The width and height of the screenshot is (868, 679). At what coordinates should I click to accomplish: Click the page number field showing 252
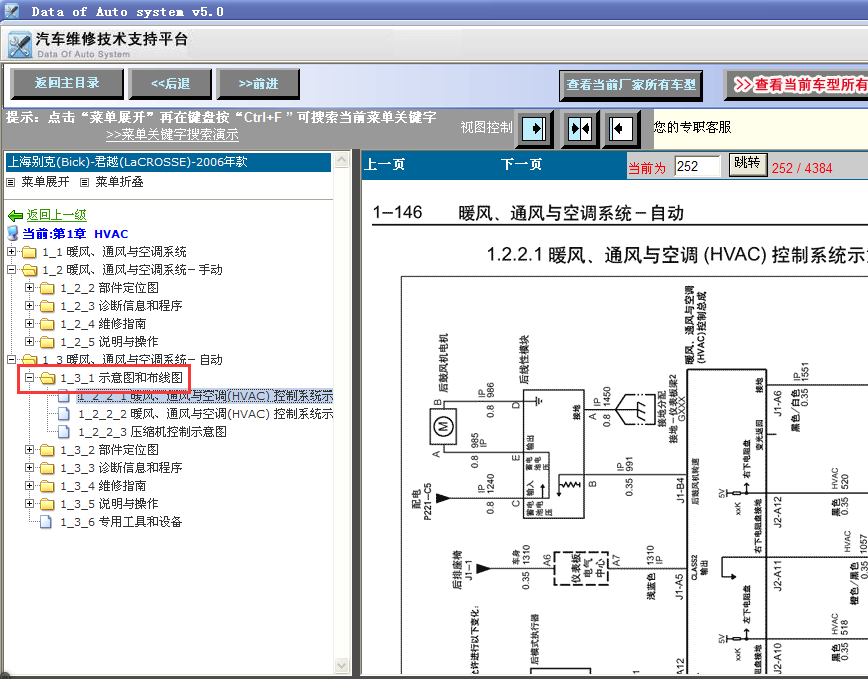[x=698, y=166]
